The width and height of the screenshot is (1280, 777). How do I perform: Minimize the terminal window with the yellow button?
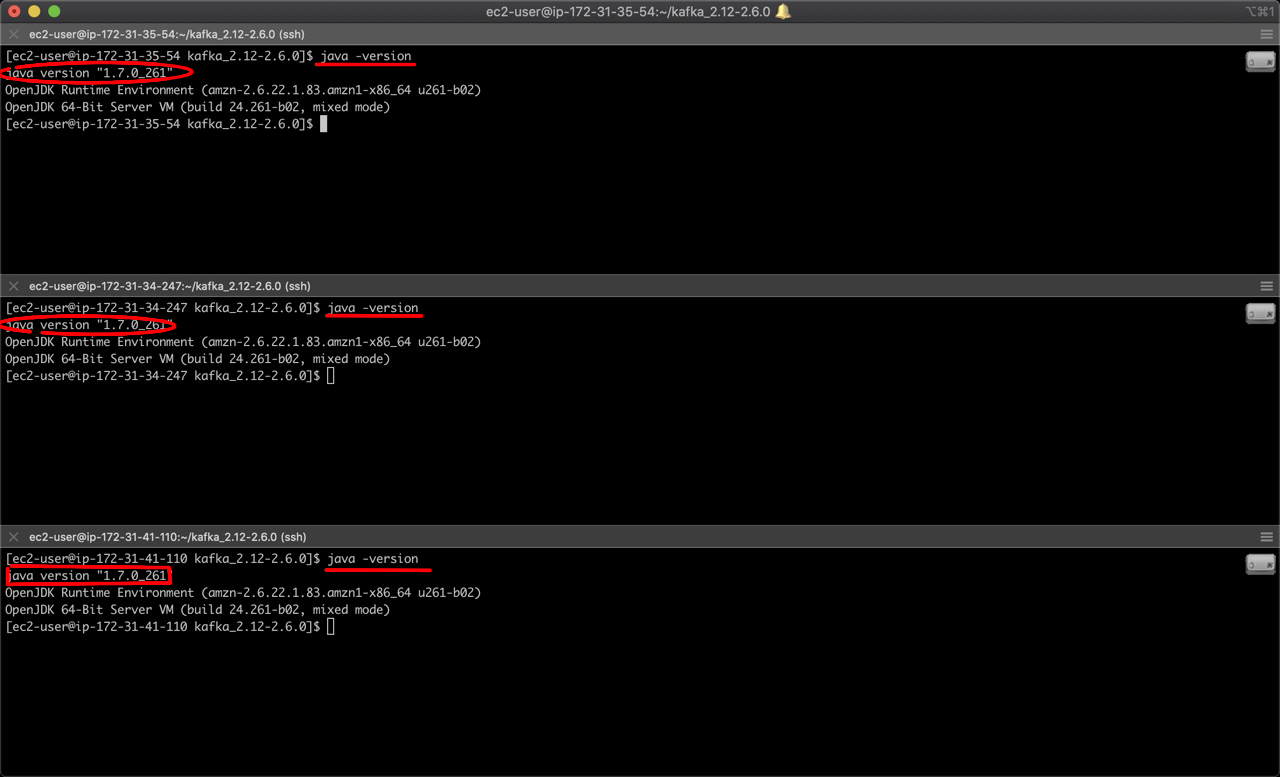coord(34,11)
